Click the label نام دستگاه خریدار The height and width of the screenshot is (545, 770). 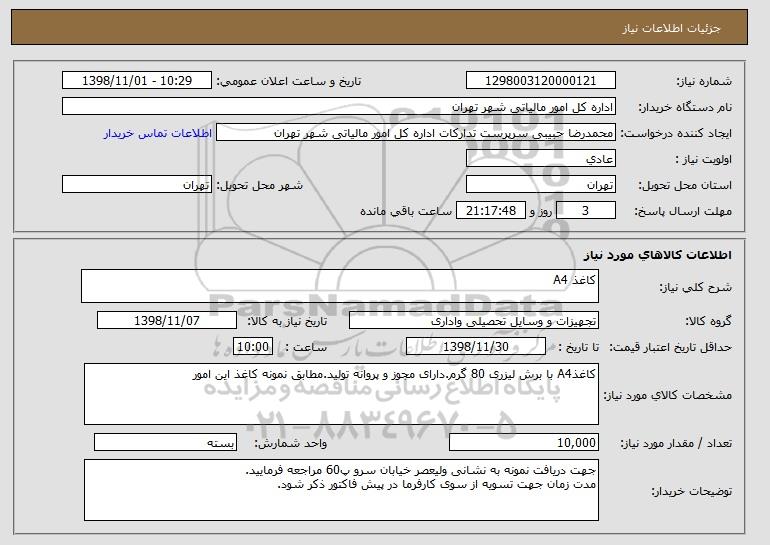[685, 107]
